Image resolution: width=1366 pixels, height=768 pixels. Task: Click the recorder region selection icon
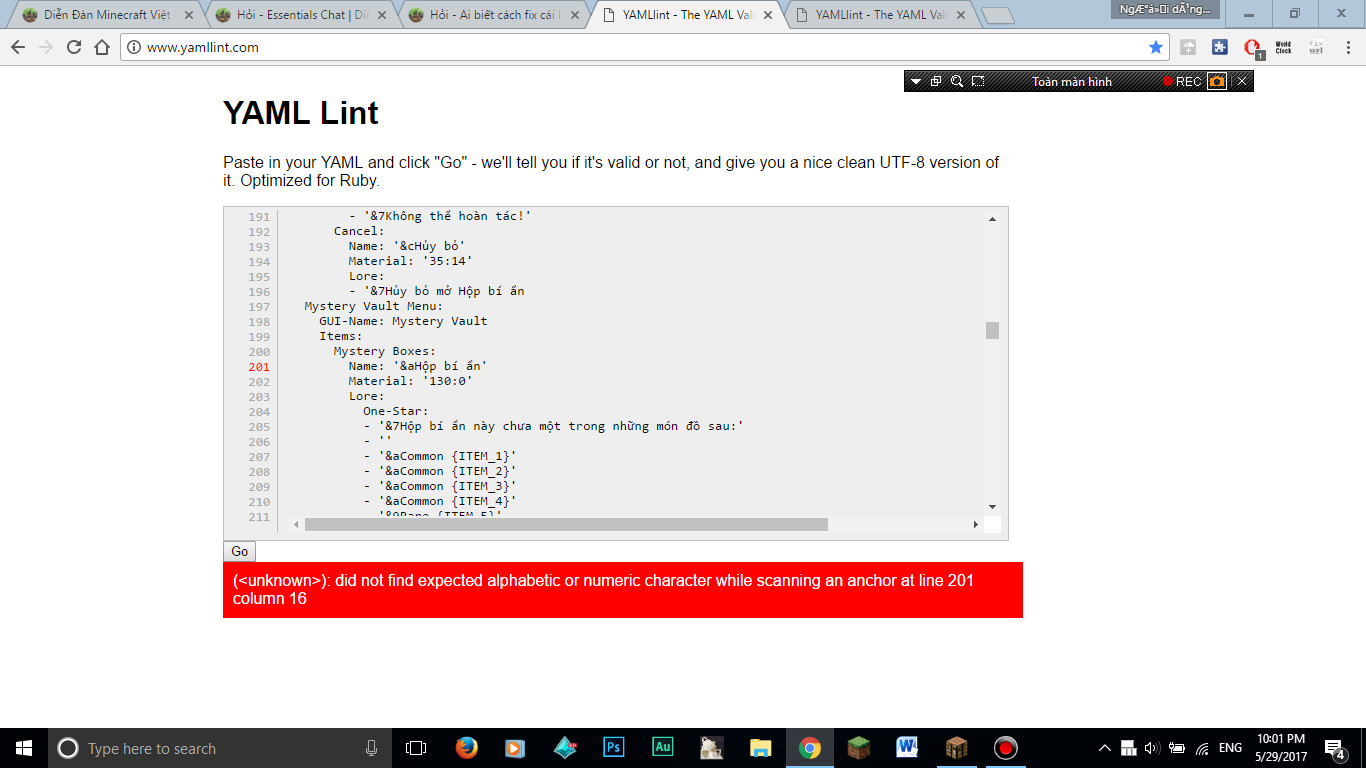[x=978, y=81]
